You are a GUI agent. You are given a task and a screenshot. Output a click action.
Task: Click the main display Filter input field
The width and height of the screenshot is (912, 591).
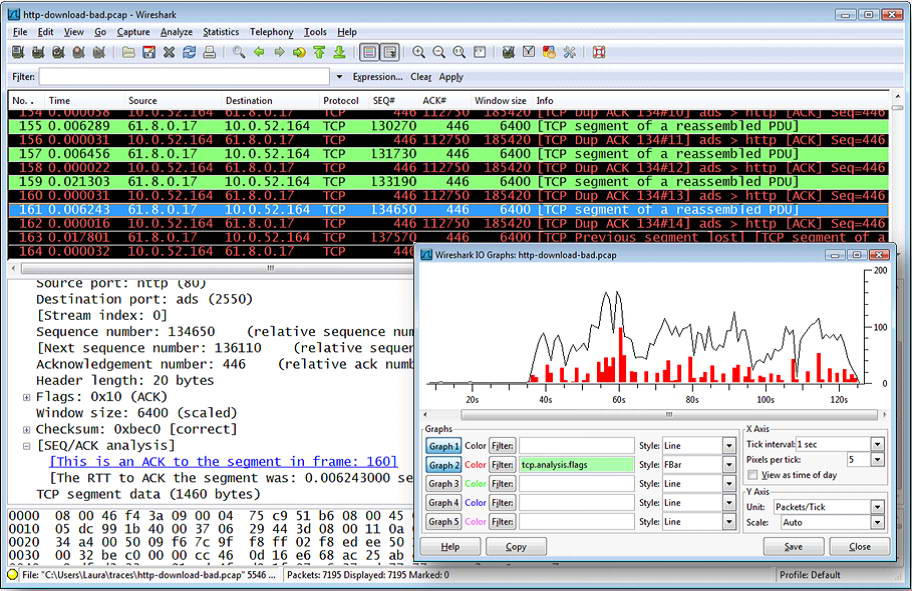pyautogui.click(x=184, y=77)
